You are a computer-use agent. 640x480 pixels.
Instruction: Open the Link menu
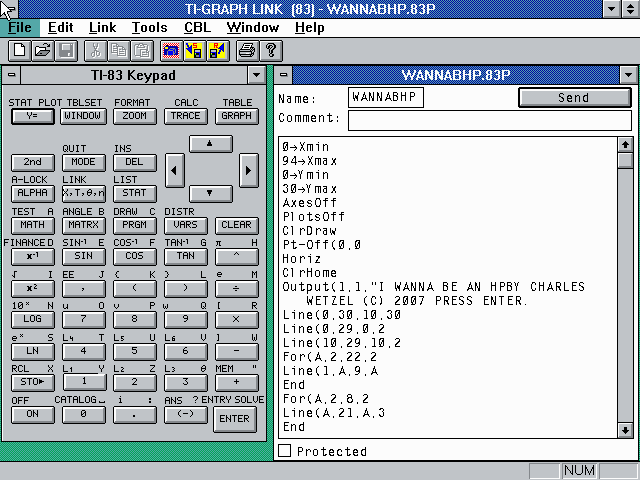[x=101, y=28]
